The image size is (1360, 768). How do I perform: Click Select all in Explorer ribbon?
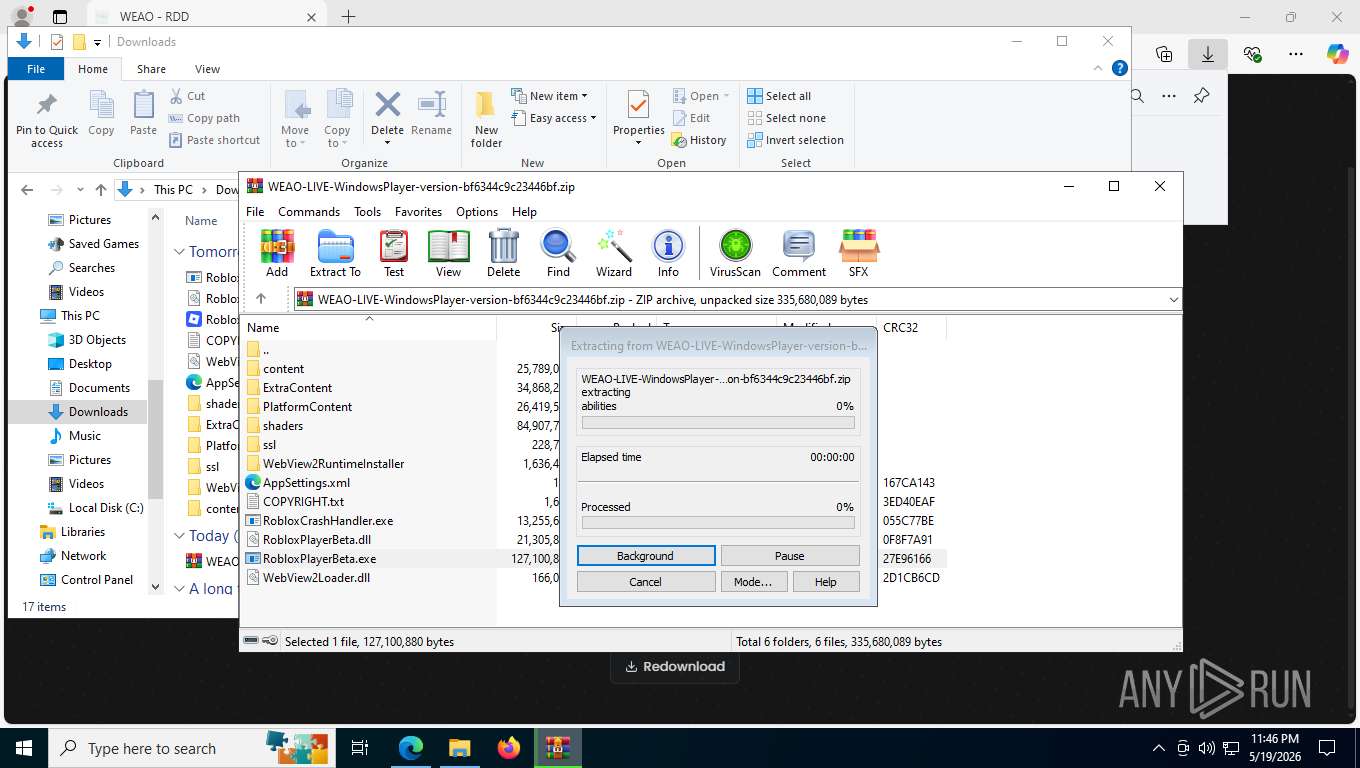point(780,96)
